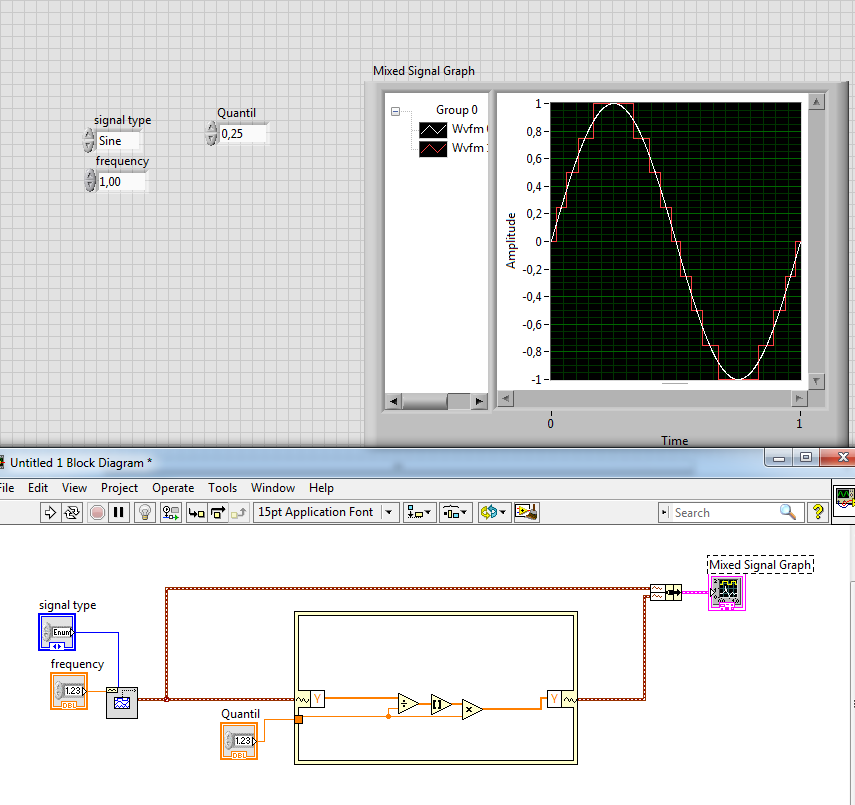Open the Operate menu
This screenshot has height=805, width=855.
(x=173, y=488)
